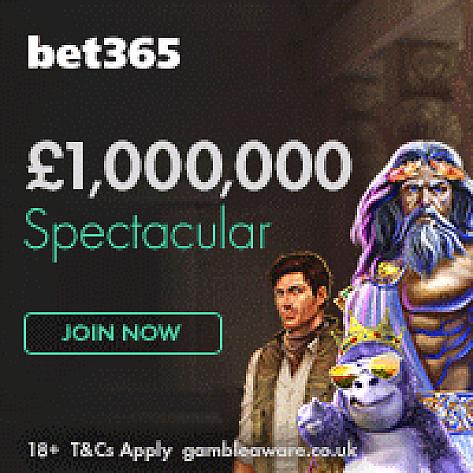Click the bet365 logo

[x=104, y=53]
